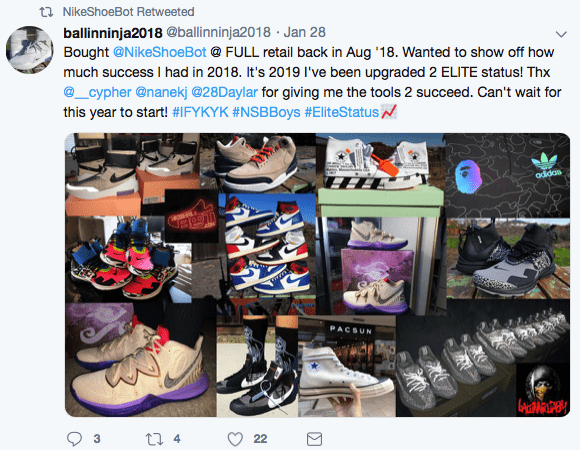
Task: Click the ballinninja2018 display name
Action: [x=113, y=33]
